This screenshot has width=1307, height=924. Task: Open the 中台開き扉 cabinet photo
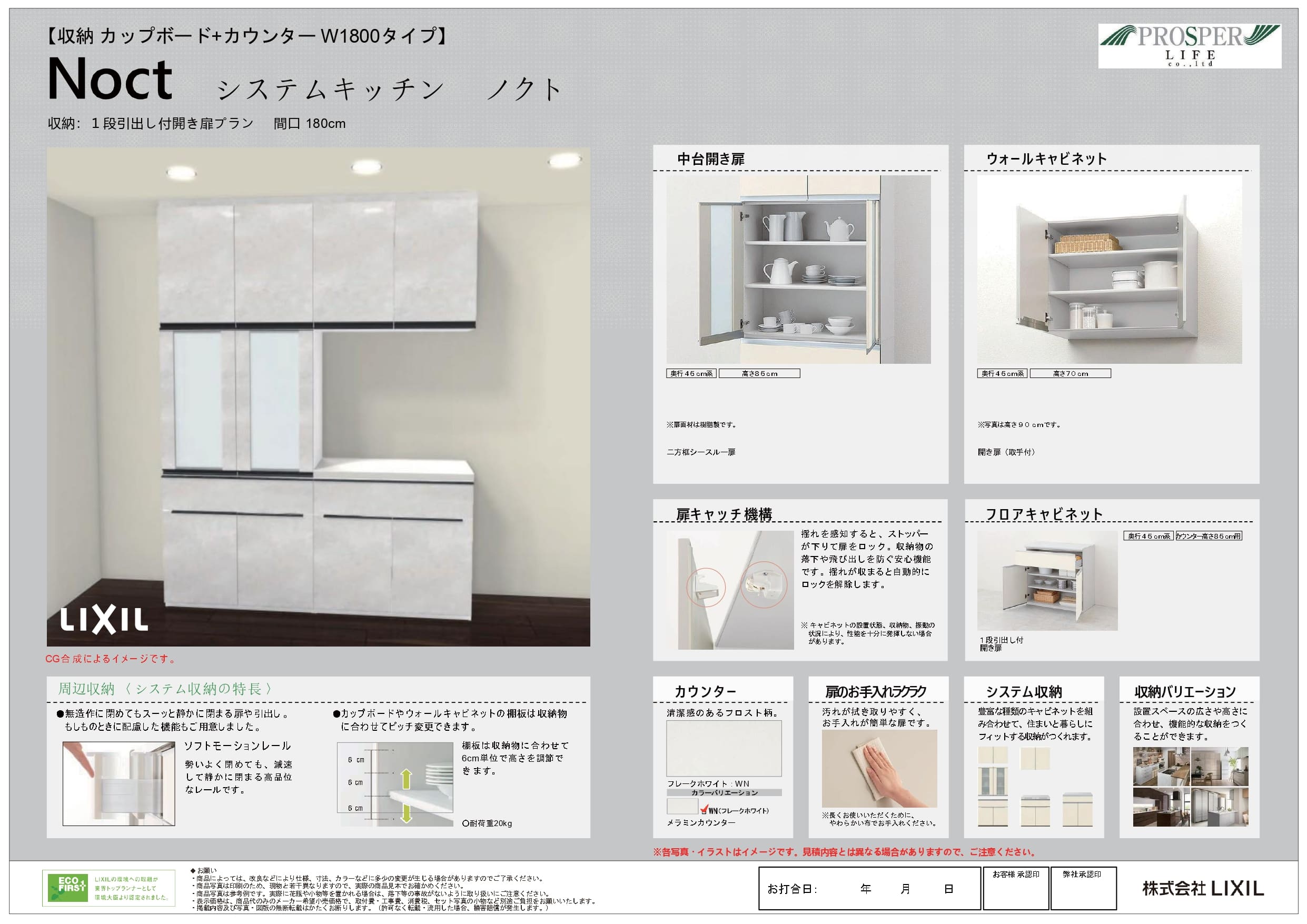(x=799, y=269)
